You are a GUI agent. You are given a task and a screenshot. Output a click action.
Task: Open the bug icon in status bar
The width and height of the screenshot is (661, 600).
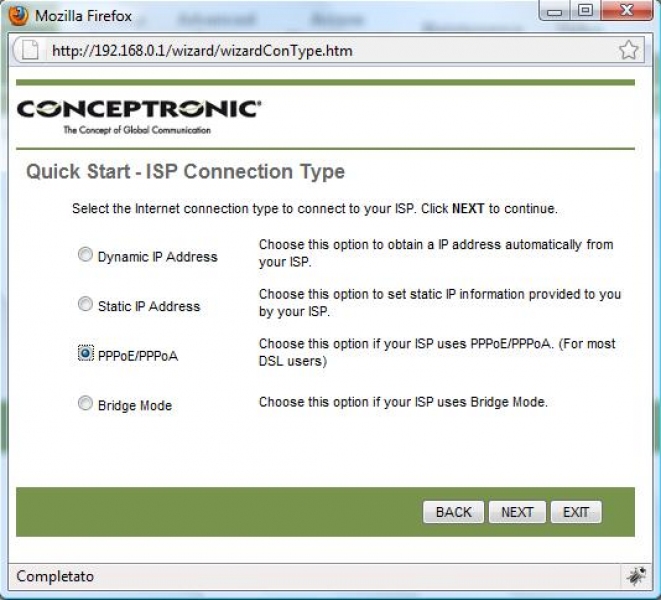pos(636,575)
